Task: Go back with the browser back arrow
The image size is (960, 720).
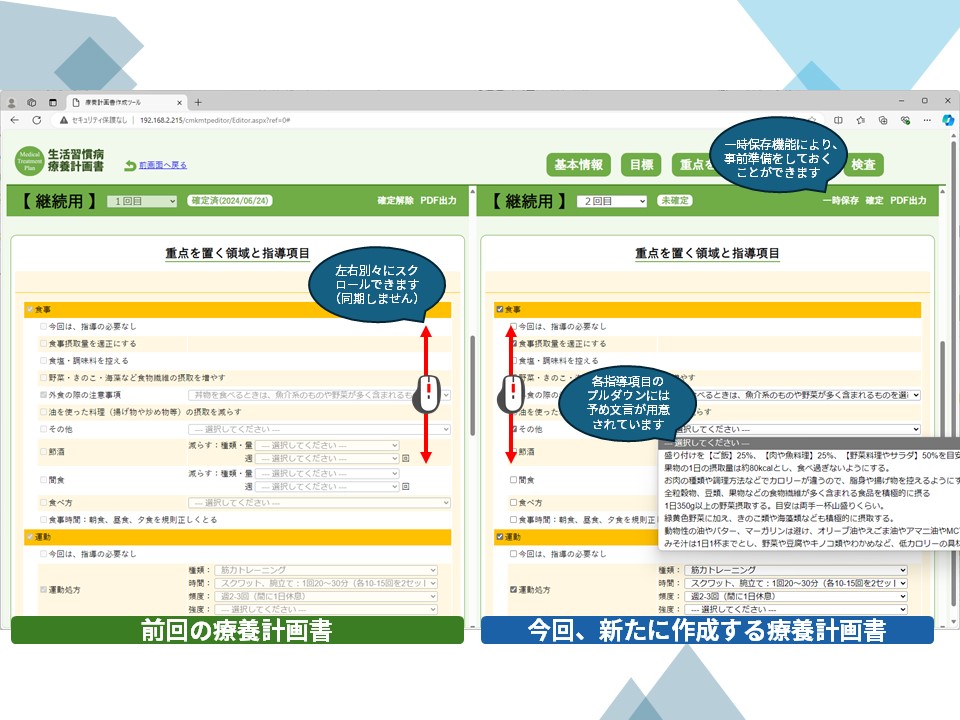Action: [15, 120]
